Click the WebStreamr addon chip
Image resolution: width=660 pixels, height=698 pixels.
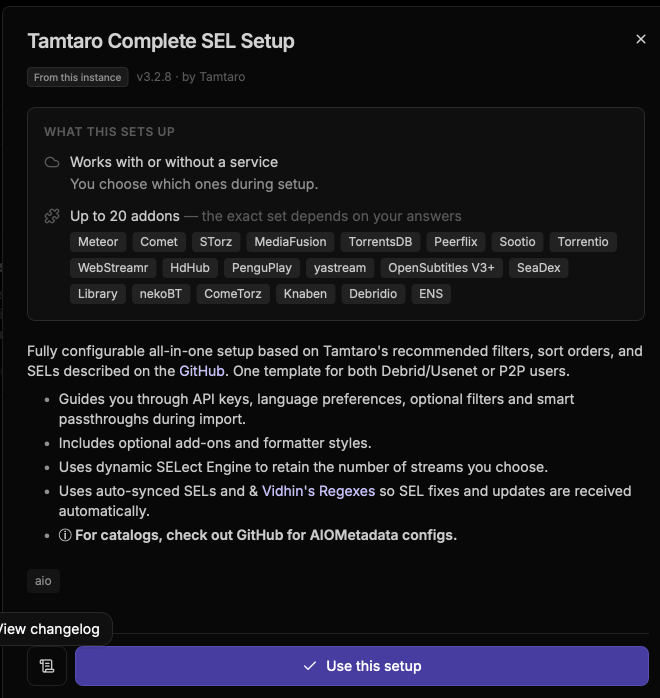pos(113,268)
